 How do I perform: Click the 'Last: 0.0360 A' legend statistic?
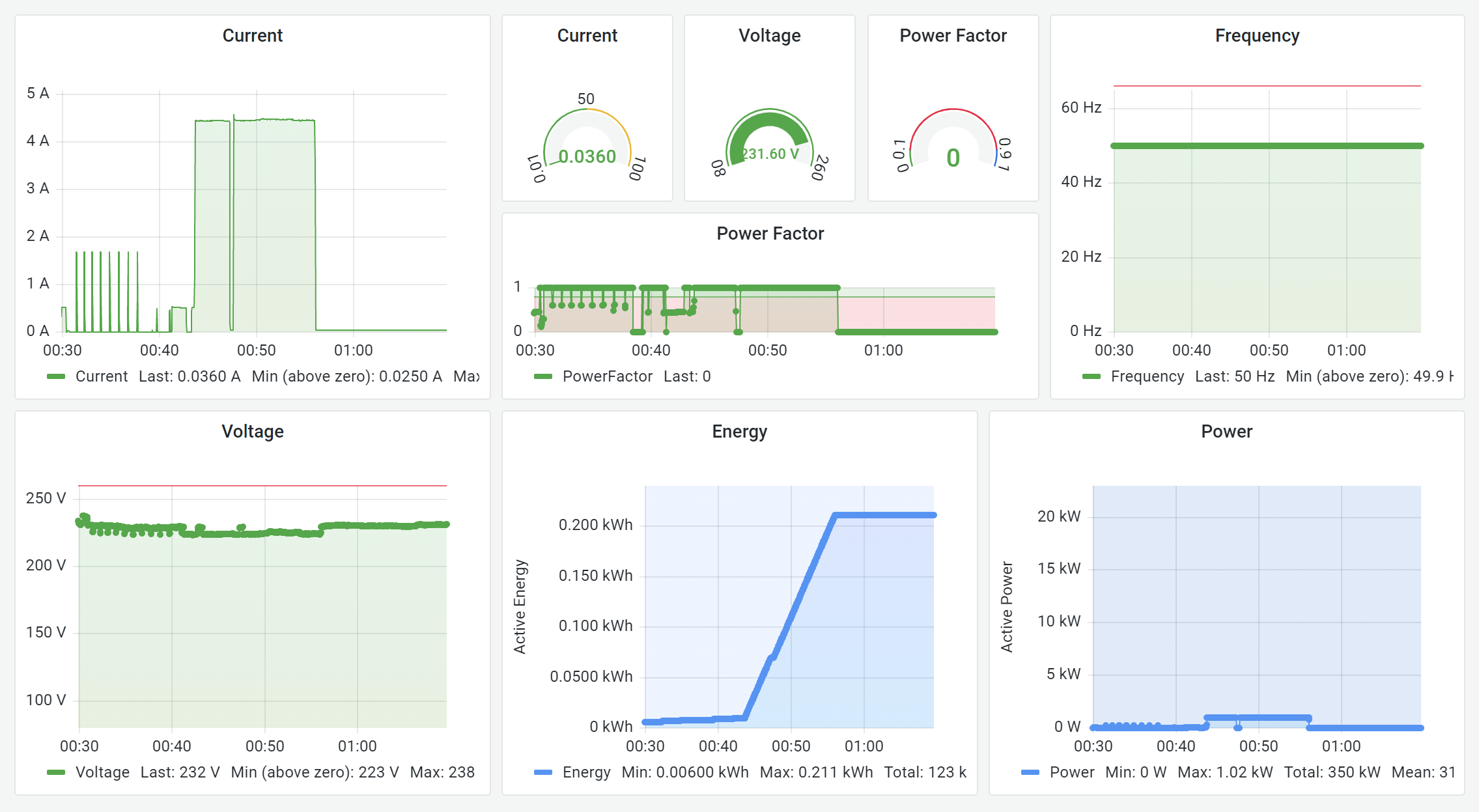190,376
